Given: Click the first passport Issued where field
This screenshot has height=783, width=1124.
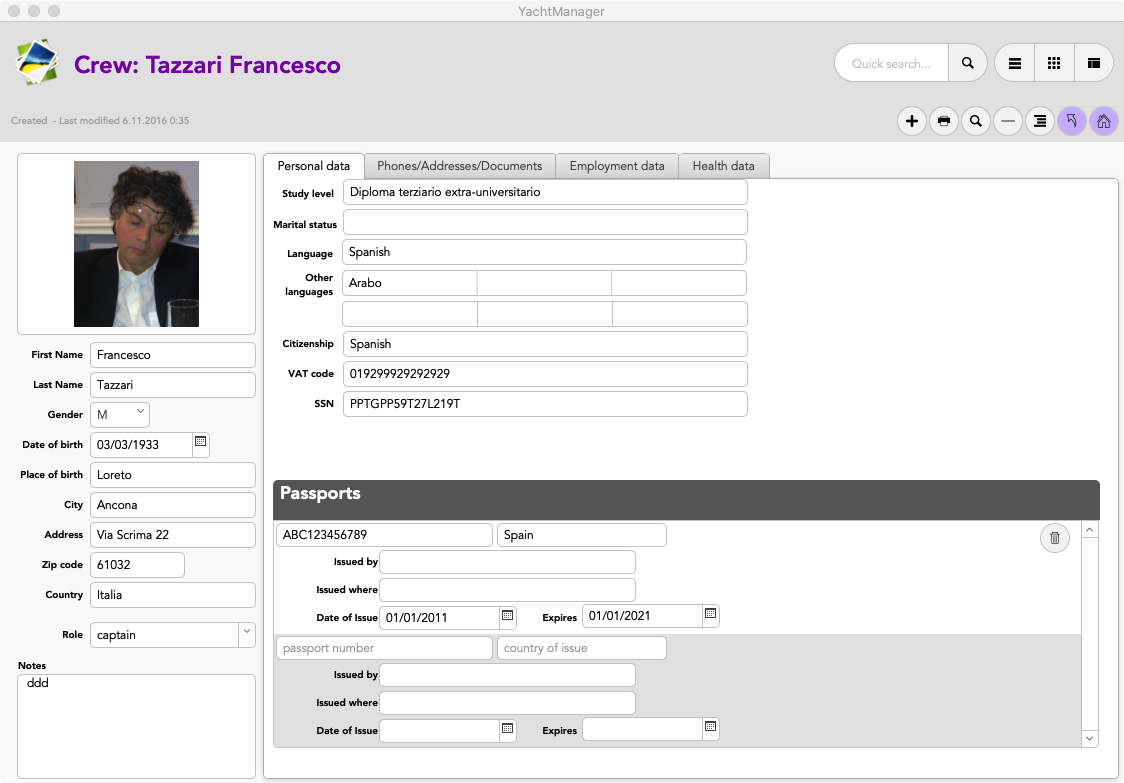Looking at the screenshot, I should [507, 590].
